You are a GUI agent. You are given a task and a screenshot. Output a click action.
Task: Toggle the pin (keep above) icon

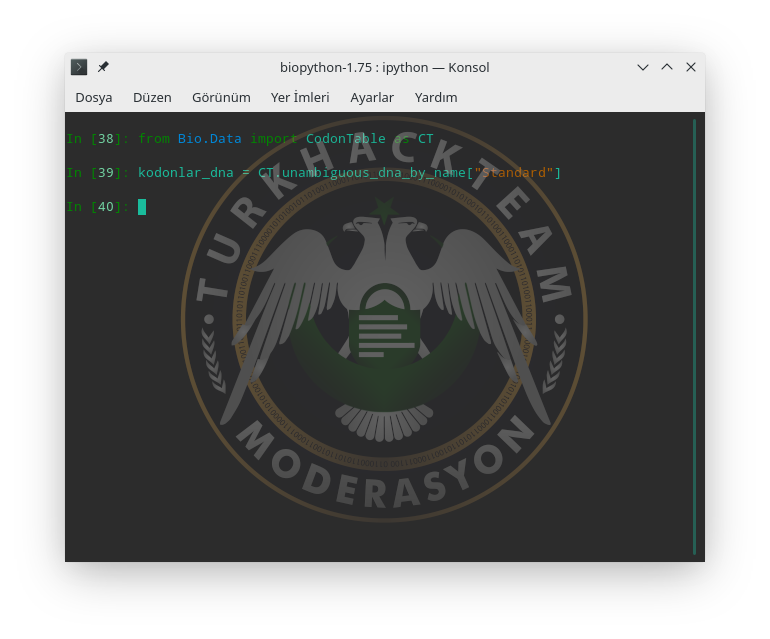tap(103, 67)
